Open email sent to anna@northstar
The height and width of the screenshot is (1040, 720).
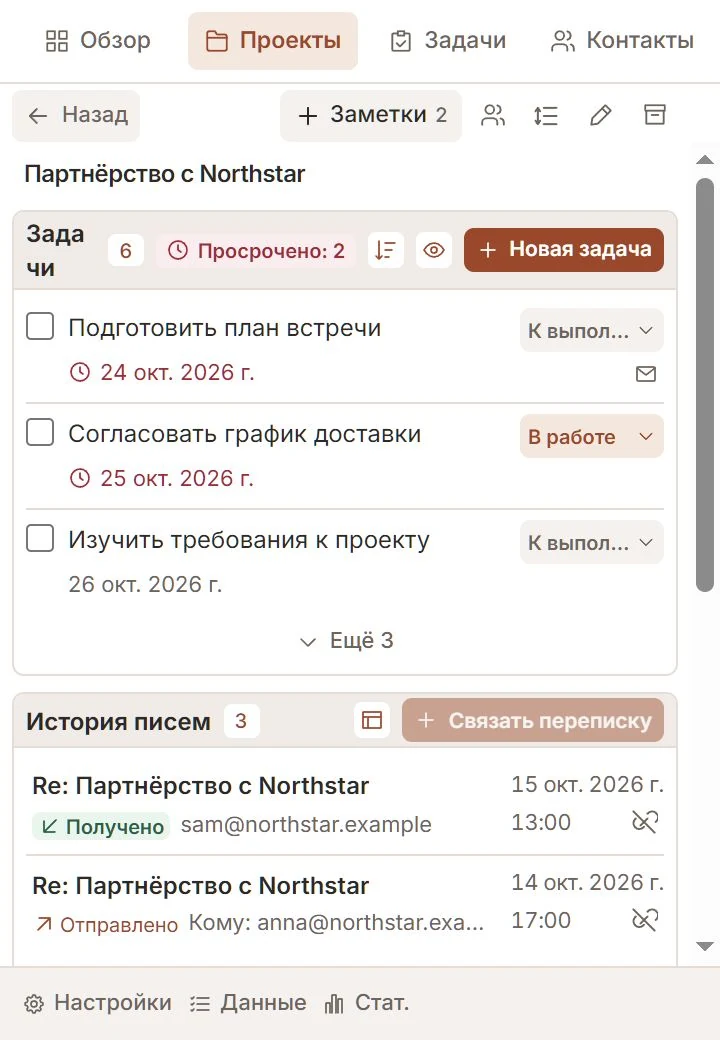[345, 903]
